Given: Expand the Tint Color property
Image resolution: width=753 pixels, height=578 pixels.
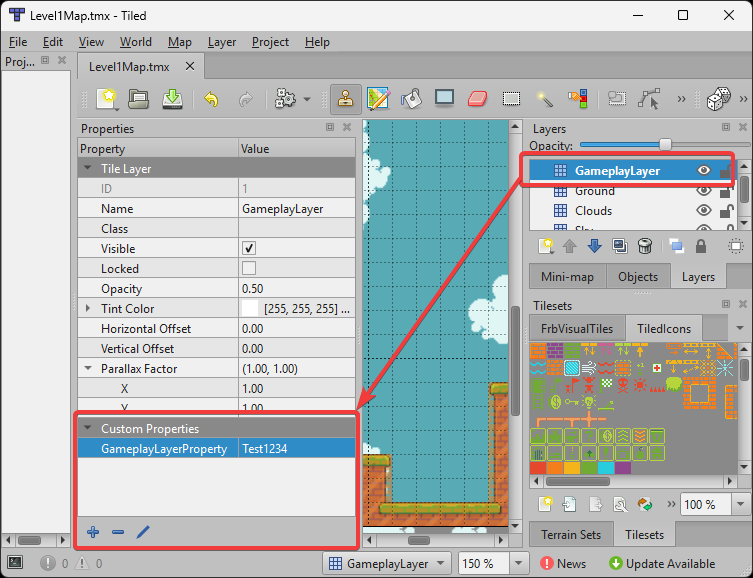Looking at the screenshot, I should click(x=88, y=309).
